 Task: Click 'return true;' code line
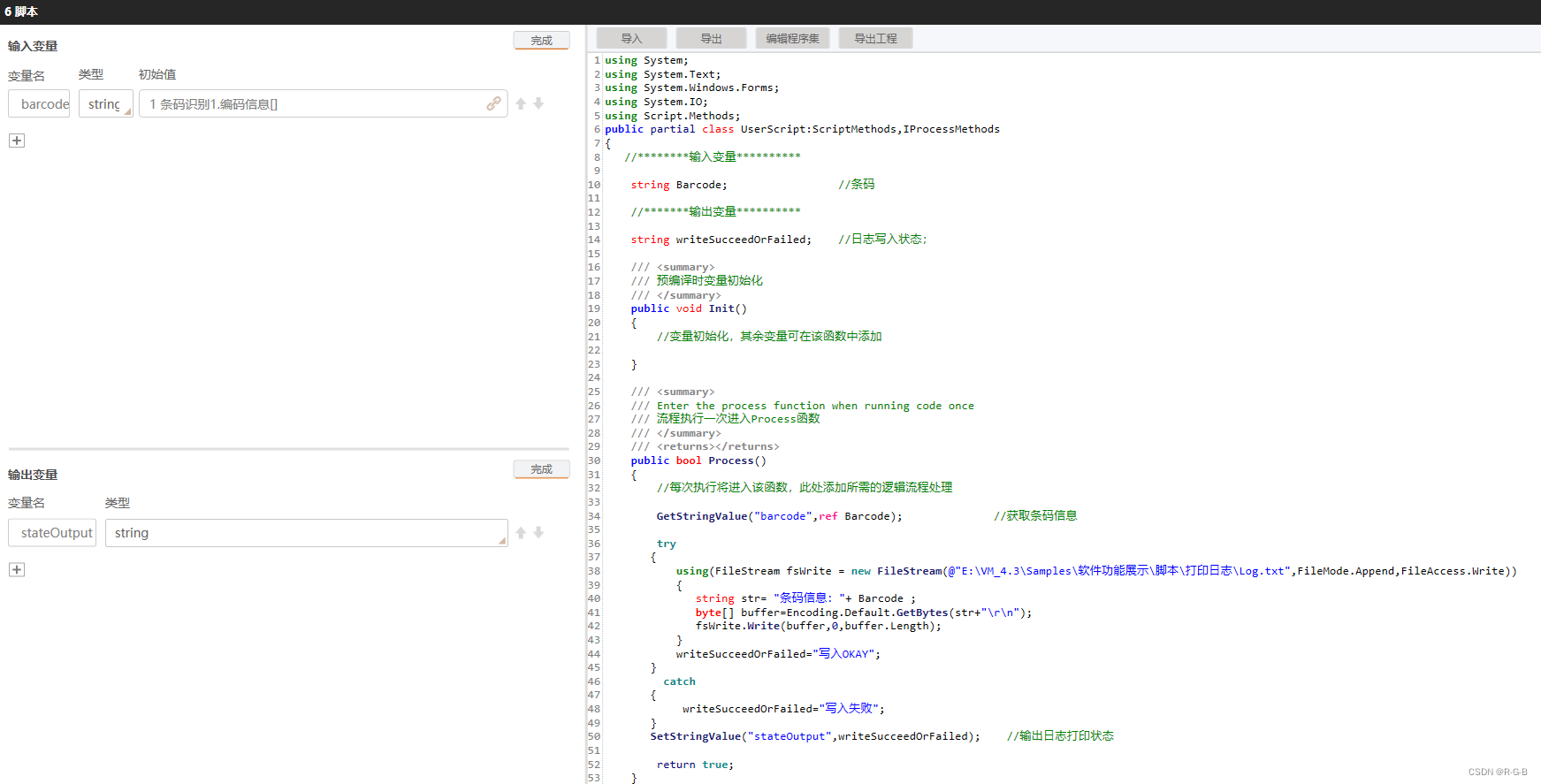tap(695, 765)
